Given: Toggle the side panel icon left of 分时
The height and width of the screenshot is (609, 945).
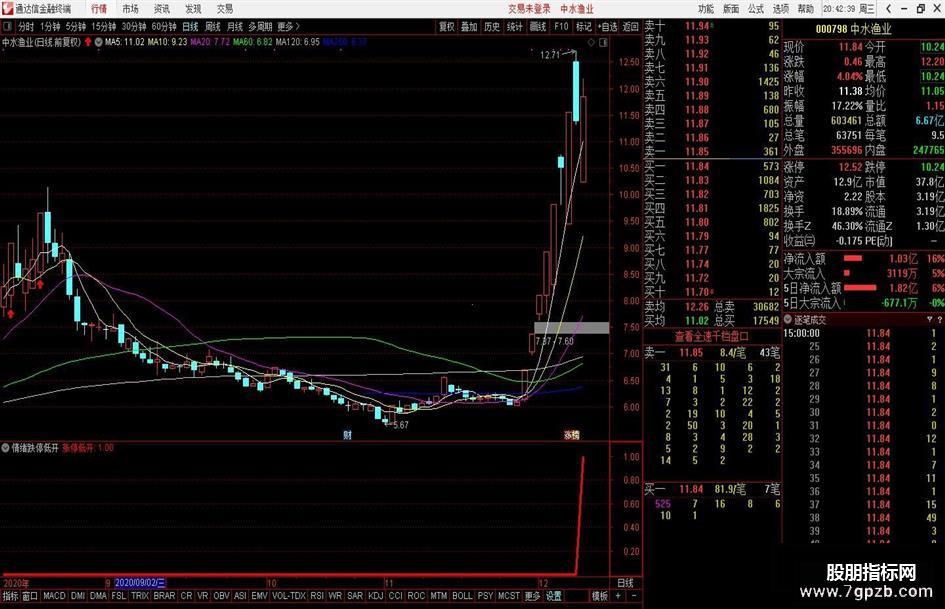Looking at the screenshot, I should 7,27.
